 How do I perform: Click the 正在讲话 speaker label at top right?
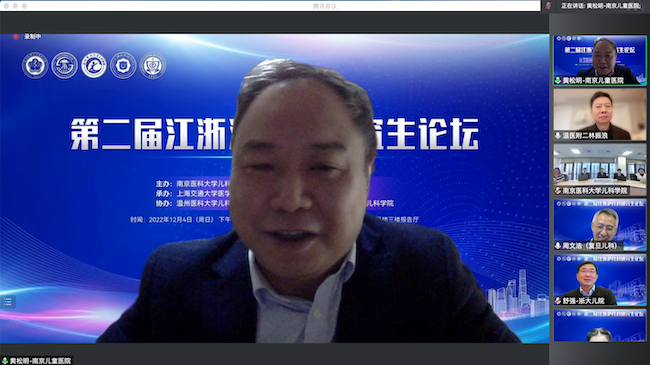point(601,6)
